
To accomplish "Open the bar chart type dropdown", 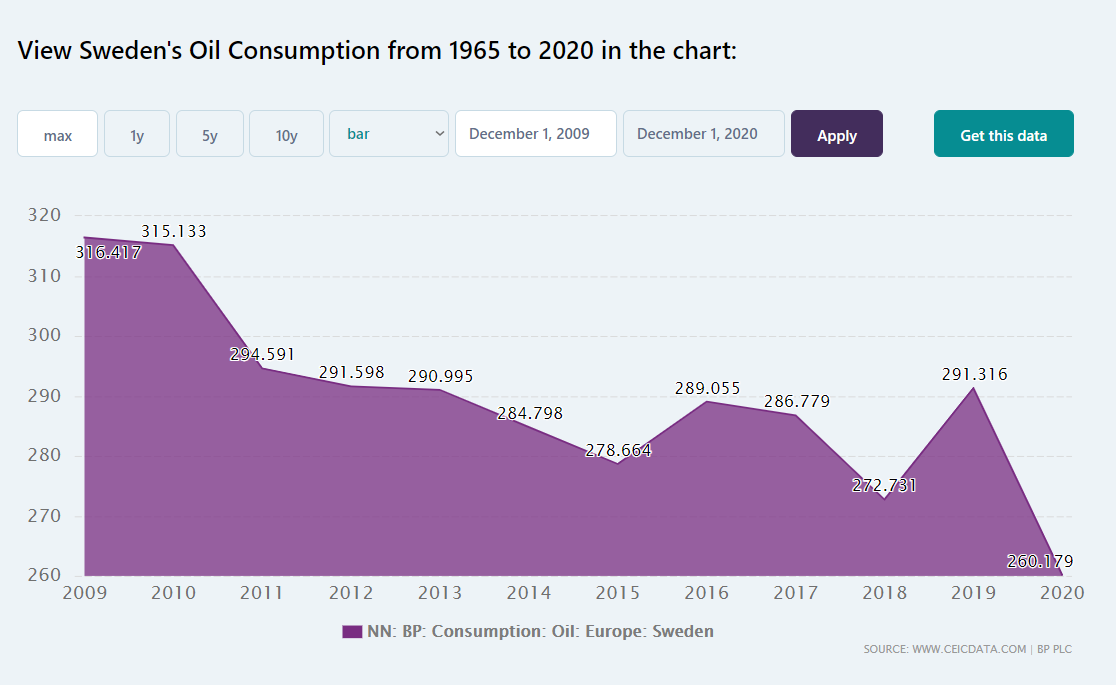I will 389,134.
